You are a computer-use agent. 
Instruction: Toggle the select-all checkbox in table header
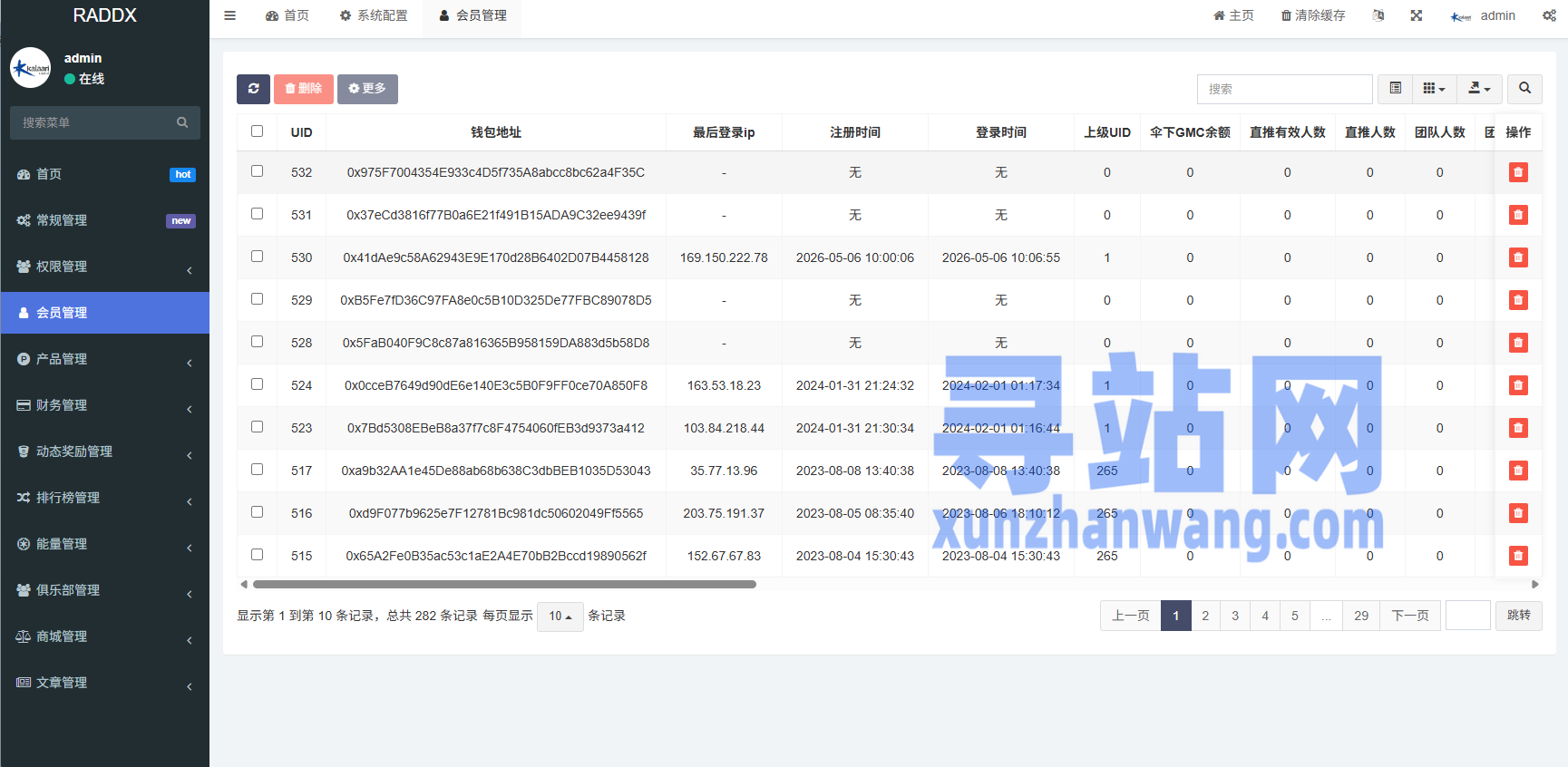pos(258,131)
